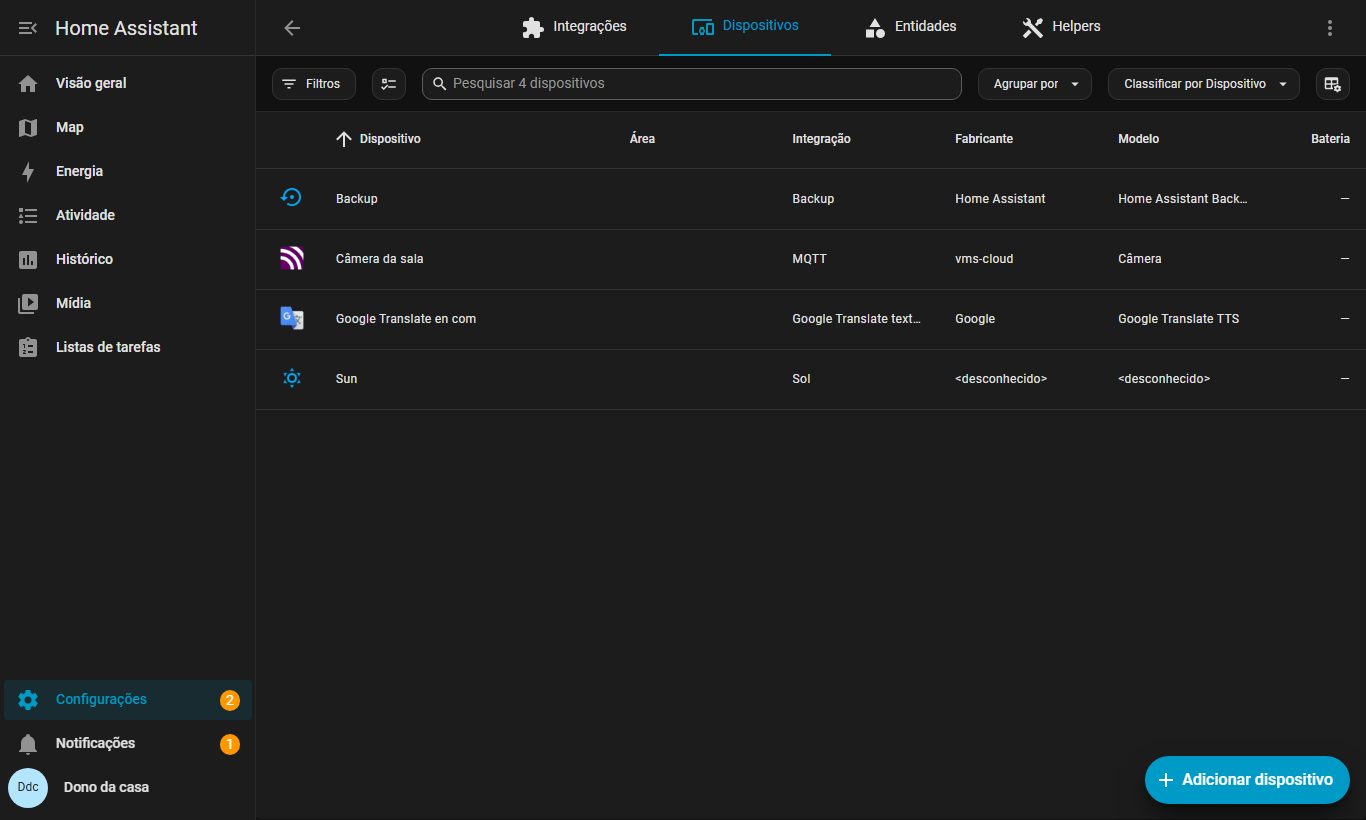
Task: Open the Histórico chart icon
Action: (28, 259)
